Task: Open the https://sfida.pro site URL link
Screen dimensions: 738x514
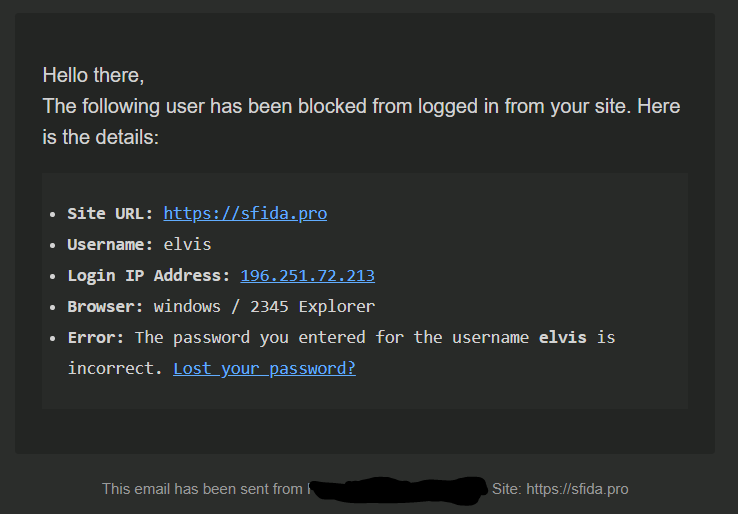Action: pos(245,214)
